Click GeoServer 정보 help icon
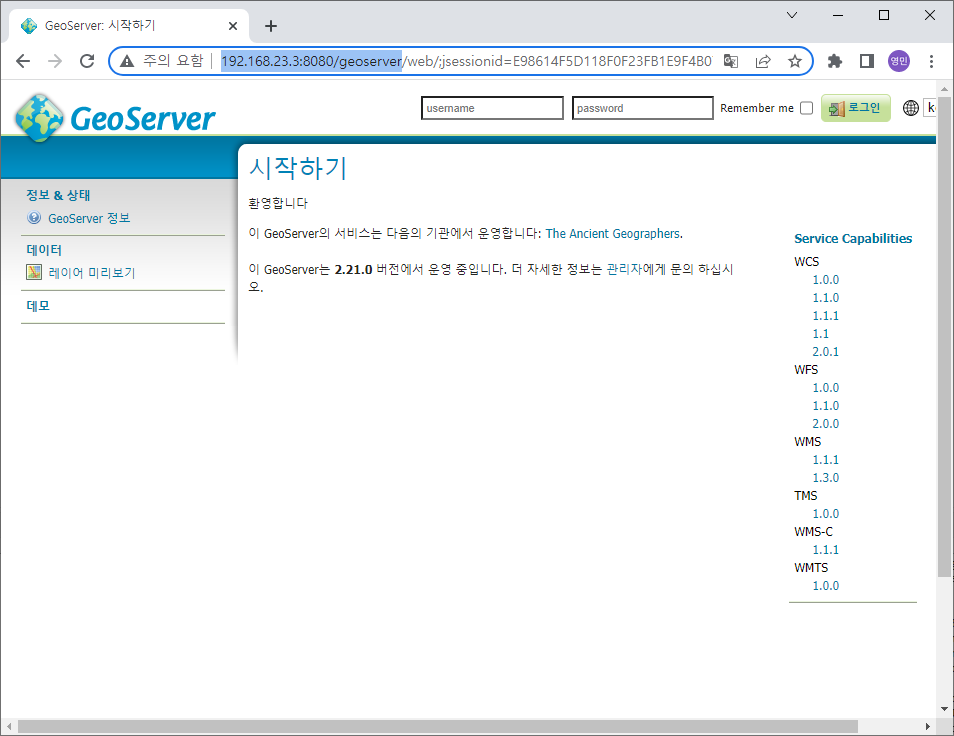The image size is (954, 736). coord(34,218)
